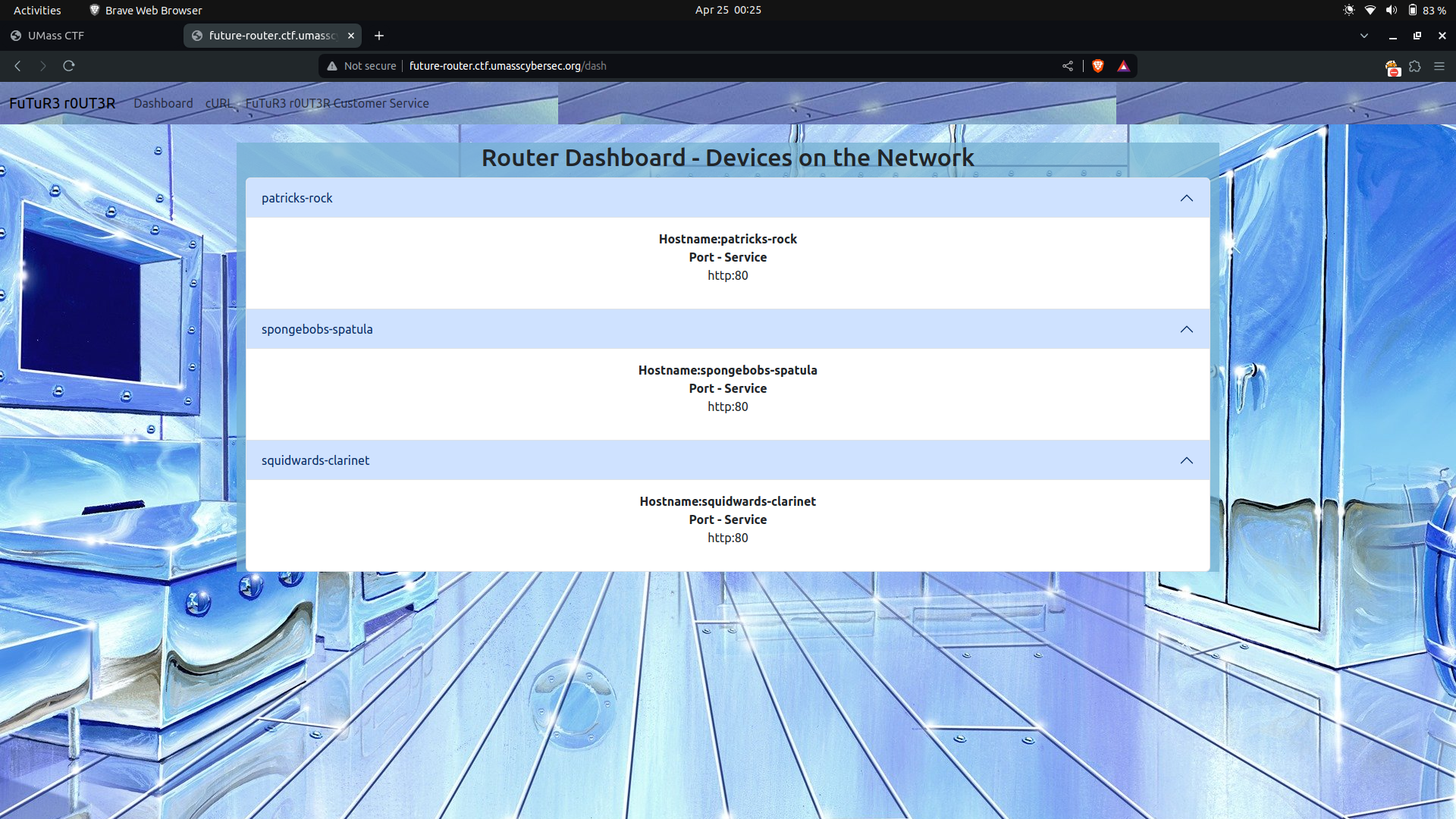The width and height of the screenshot is (1456, 819).
Task: Click the share icon in address bar
Action: [1068, 66]
